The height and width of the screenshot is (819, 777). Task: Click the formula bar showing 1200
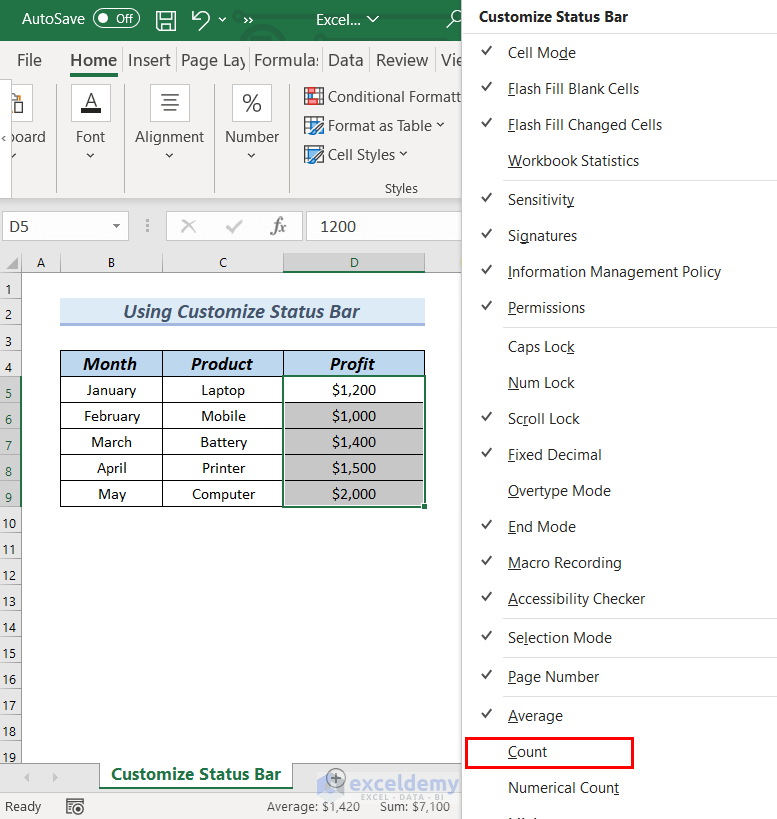384,226
